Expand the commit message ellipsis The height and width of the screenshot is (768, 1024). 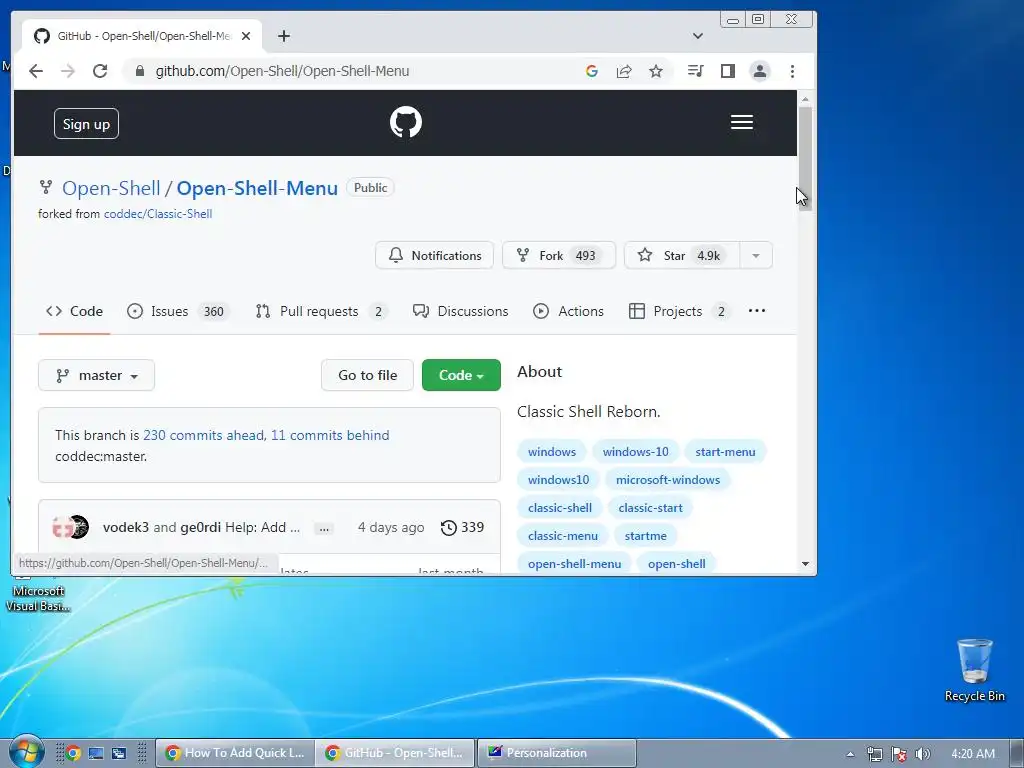[324, 528]
